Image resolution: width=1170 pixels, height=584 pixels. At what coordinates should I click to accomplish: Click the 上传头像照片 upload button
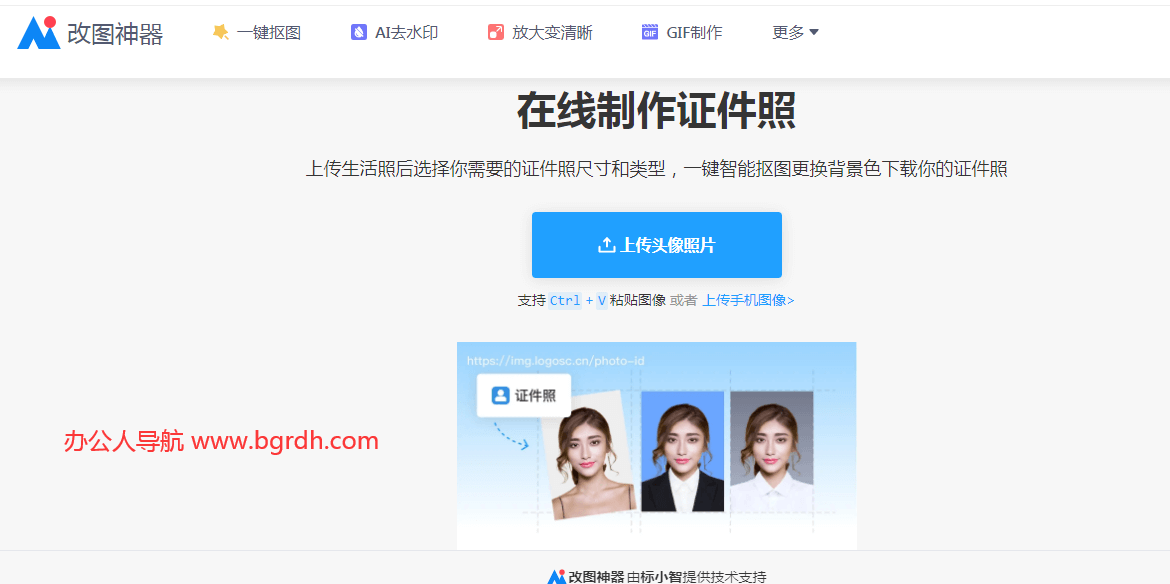[x=656, y=244]
